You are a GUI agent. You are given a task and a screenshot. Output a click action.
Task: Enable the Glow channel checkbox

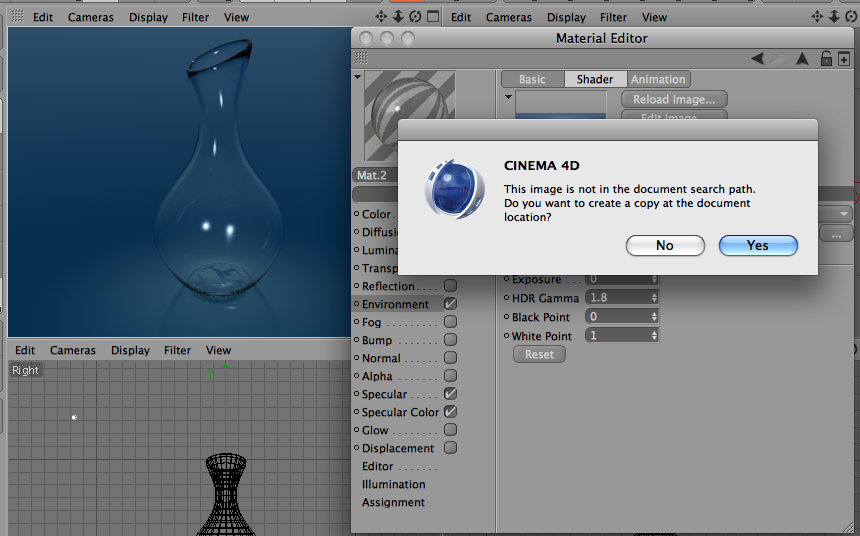click(x=450, y=430)
